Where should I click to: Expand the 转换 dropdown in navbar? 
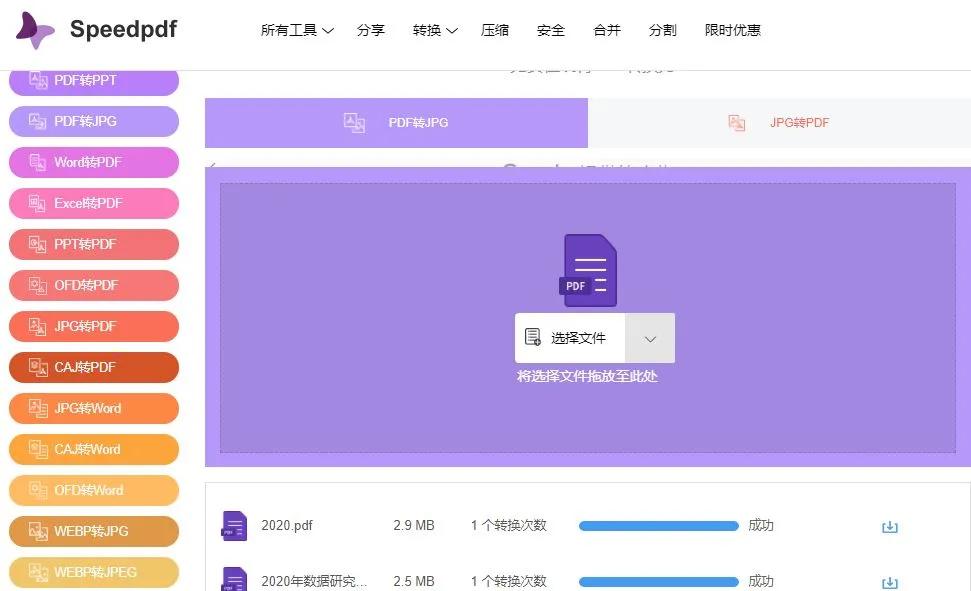(433, 30)
